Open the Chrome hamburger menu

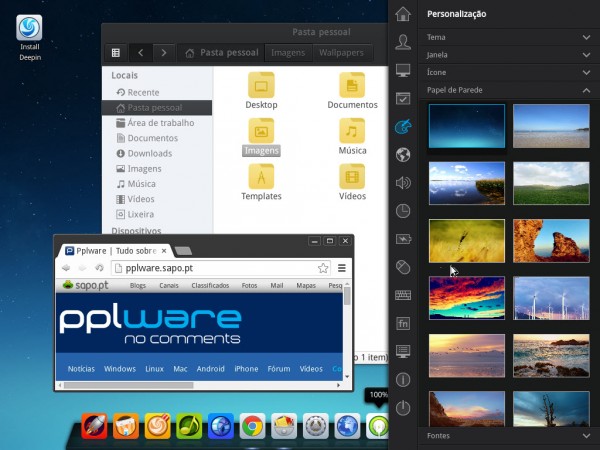tap(342, 268)
